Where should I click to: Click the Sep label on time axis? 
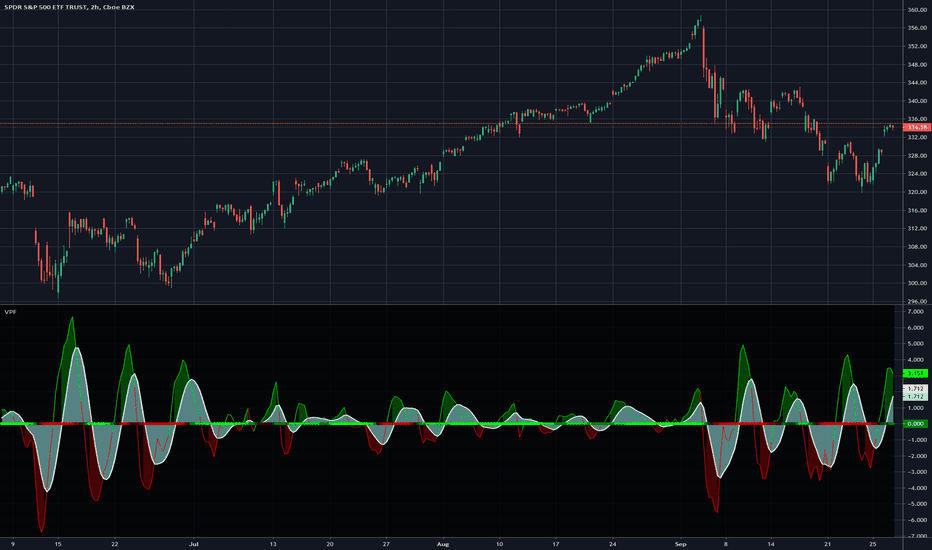(681, 544)
